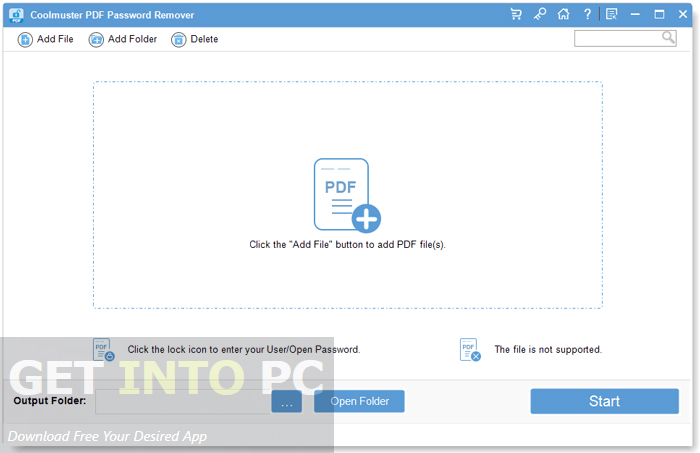Click the Open Folder button
The height and width of the screenshot is (453, 700).
(359, 401)
